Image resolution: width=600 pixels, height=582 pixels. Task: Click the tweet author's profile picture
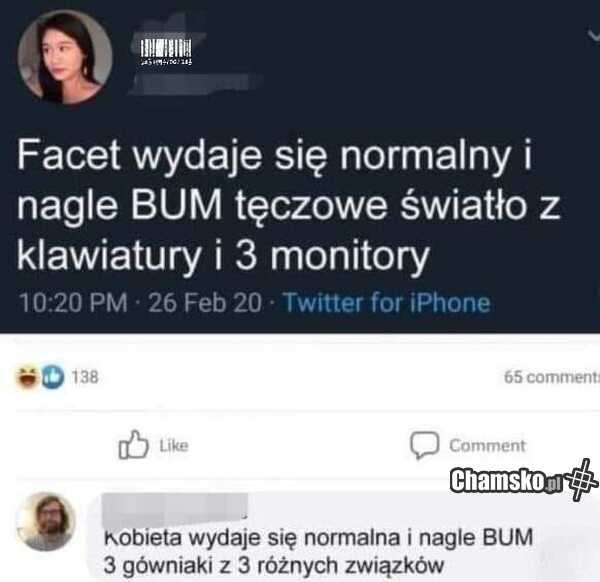[x=65, y=57]
